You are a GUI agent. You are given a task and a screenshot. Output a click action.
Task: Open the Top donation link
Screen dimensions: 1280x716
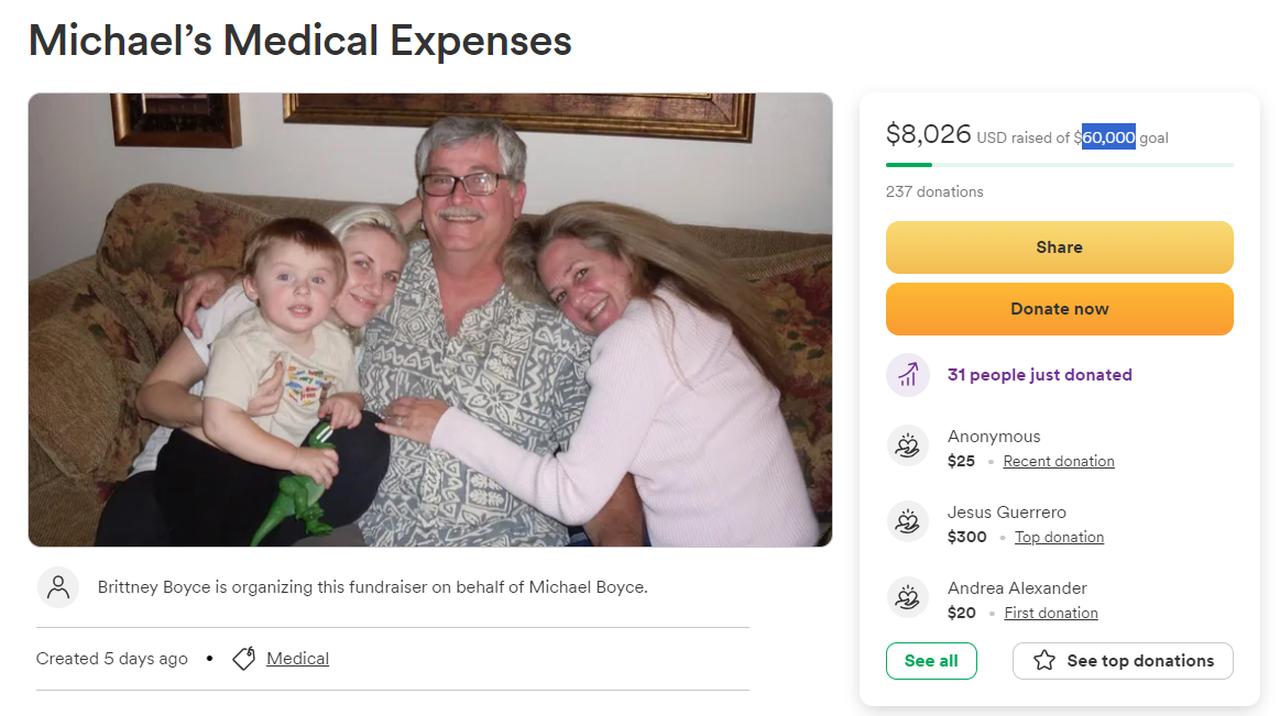(x=1059, y=537)
